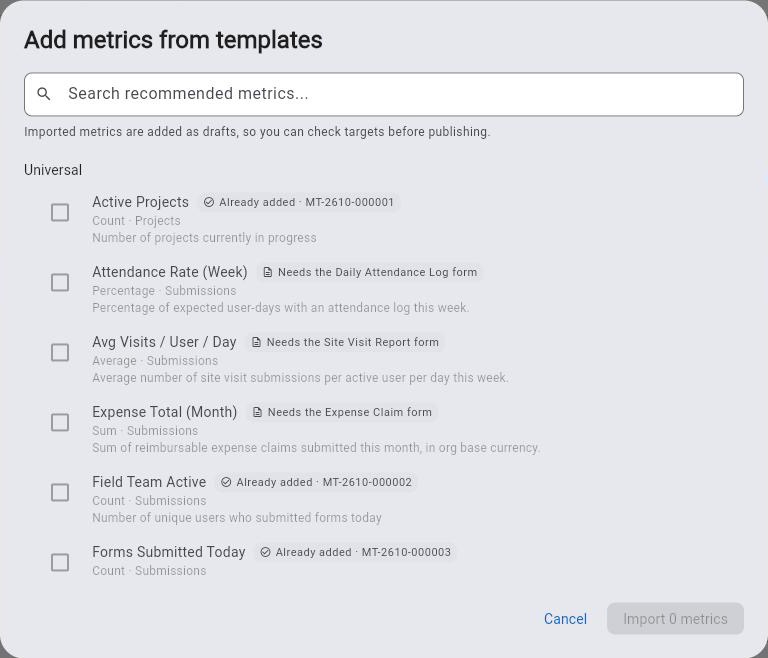Viewport: 768px width, 658px height.
Task: Click the checkmark icon beside Field Team Active
Action: click(x=226, y=482)
